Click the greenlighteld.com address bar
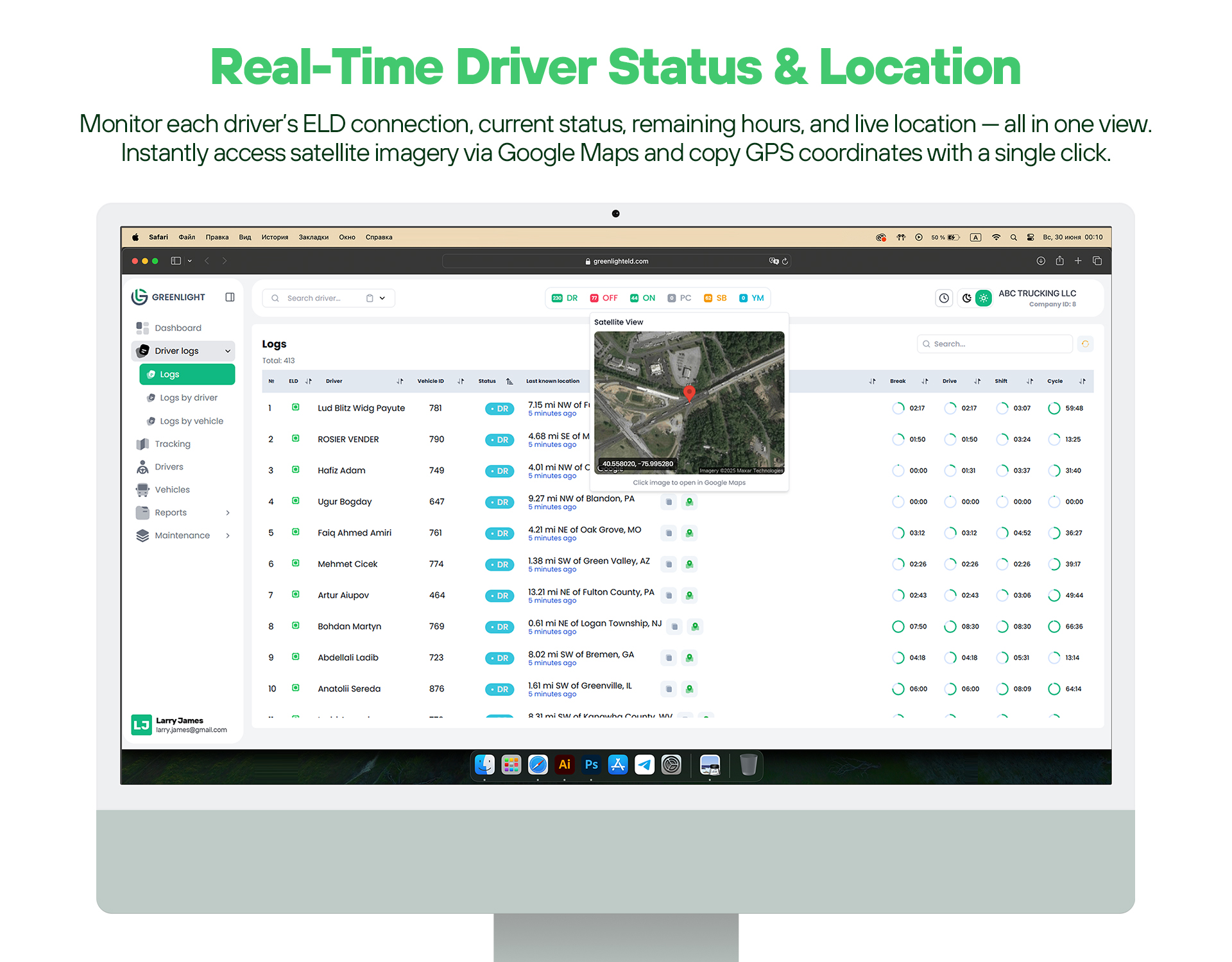Screen dimensions: 1232x962 pos(616,261)
